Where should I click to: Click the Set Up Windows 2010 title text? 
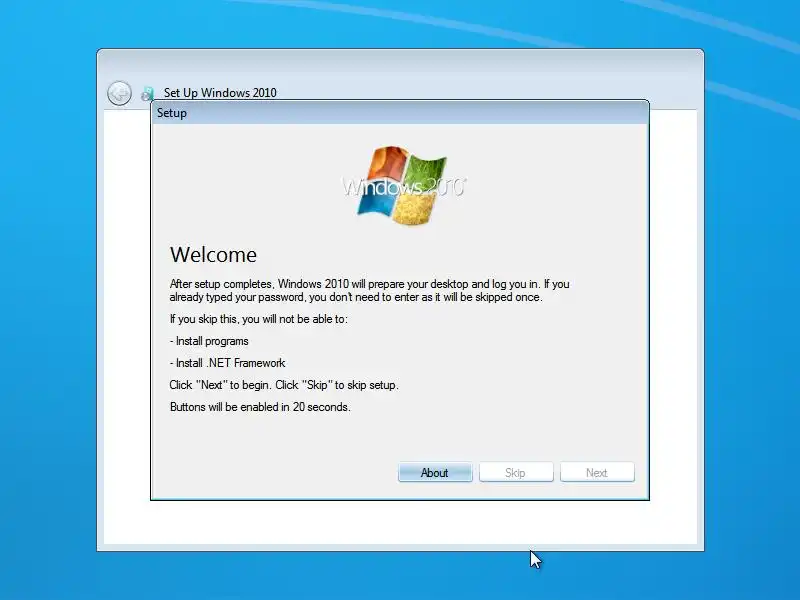click(x=220, y=93)
